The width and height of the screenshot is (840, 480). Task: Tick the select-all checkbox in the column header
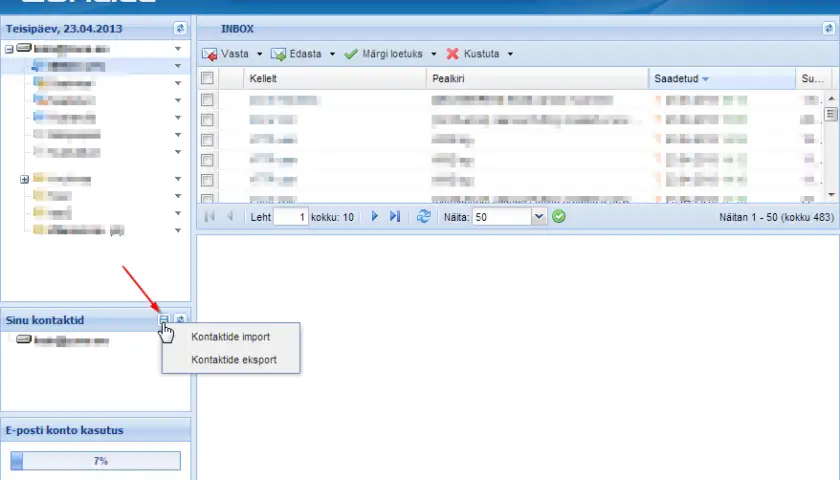pyautogui.click(x=207, y=78)
